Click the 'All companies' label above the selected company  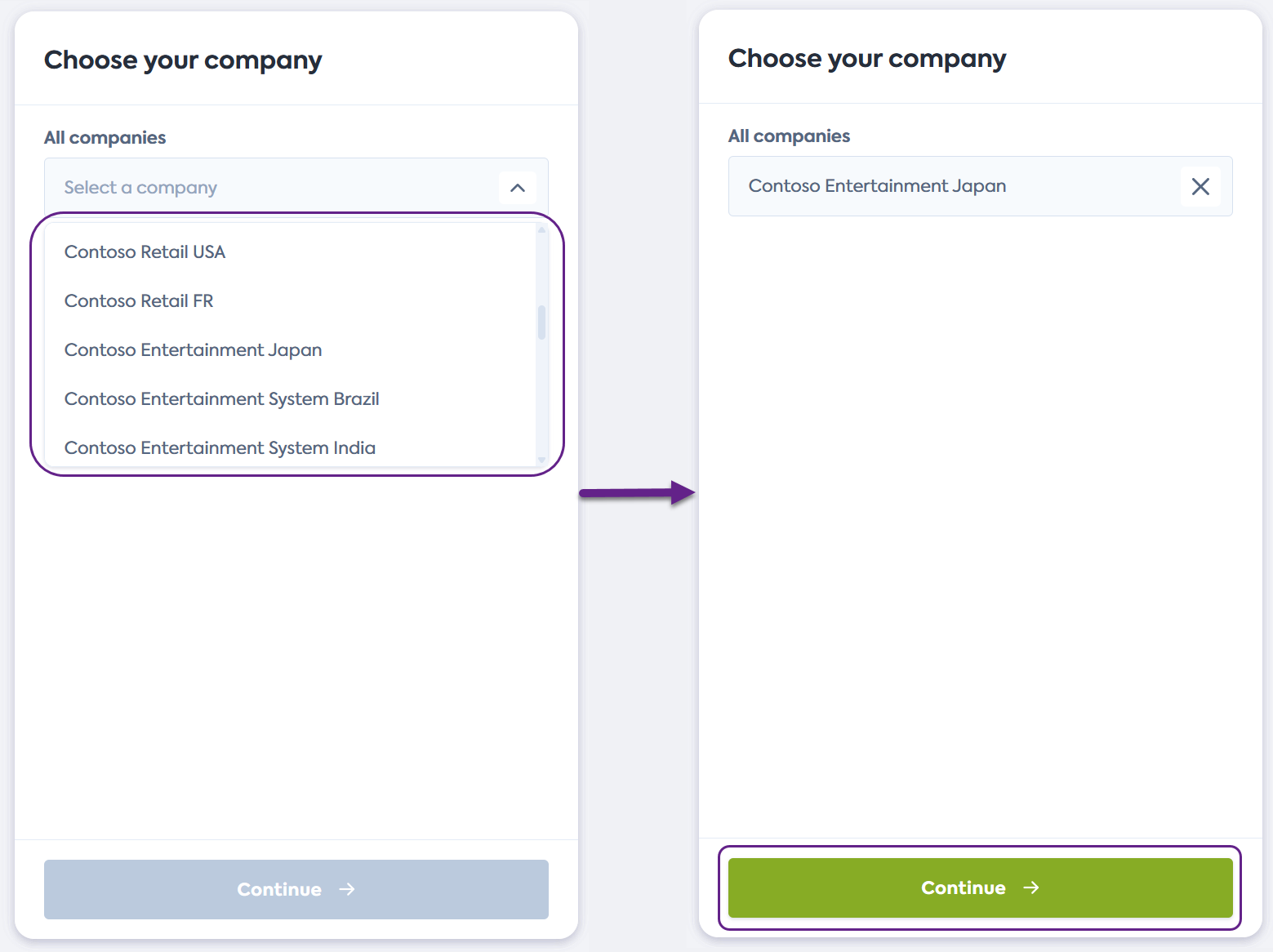point(789,136)
